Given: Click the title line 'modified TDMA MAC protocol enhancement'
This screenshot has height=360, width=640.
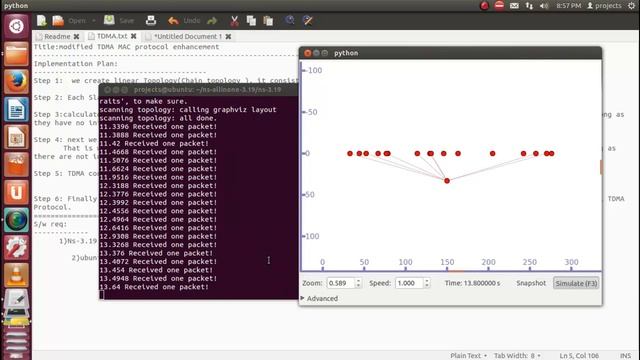Looking at the screenshot, I should [x=139, y=47].
